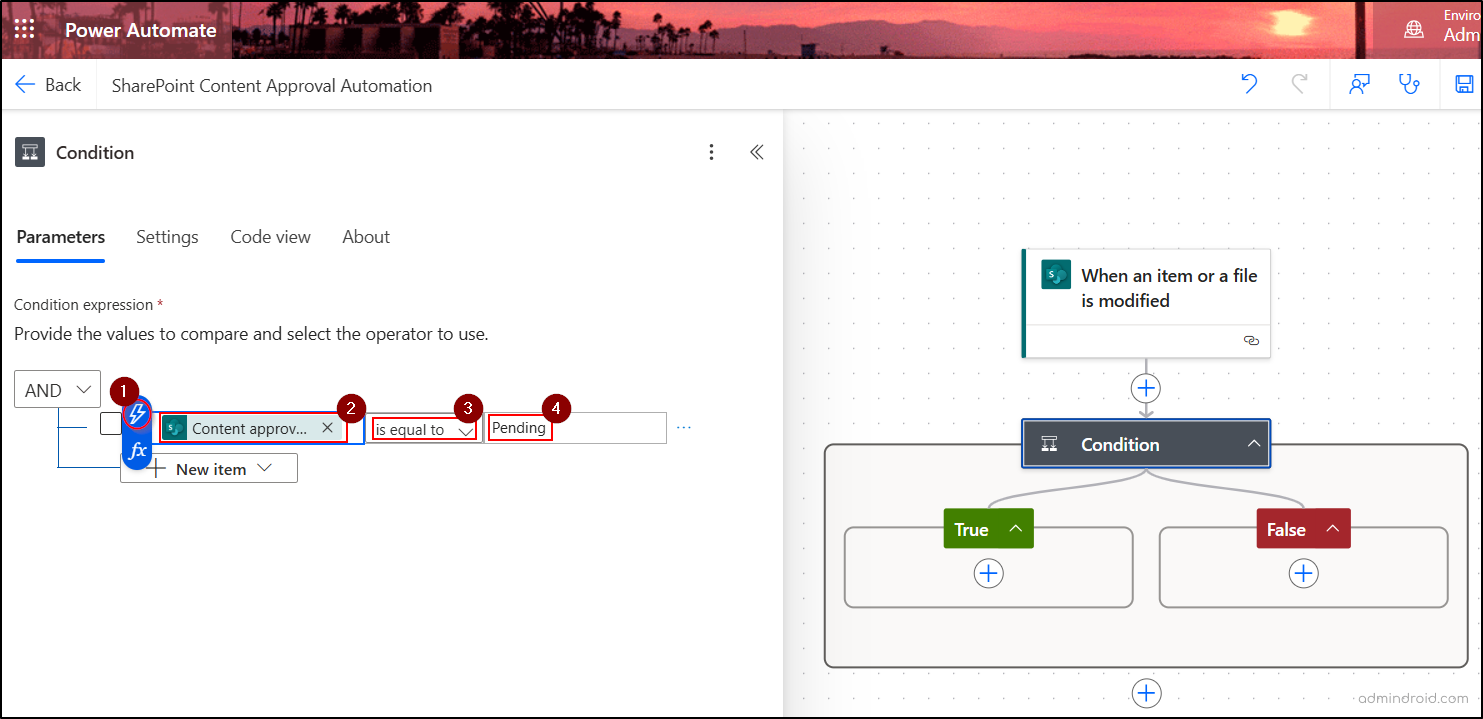1483x719 pixels.
Task: Open the three-dot menu in Condition panel
Action: (x=711, y=152)
